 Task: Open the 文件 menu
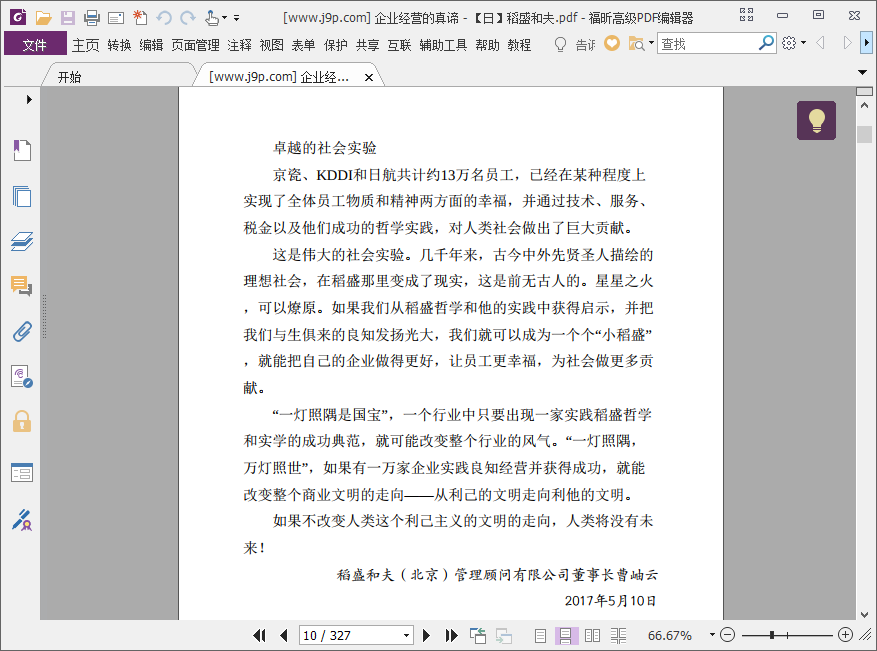pos(35,44)
